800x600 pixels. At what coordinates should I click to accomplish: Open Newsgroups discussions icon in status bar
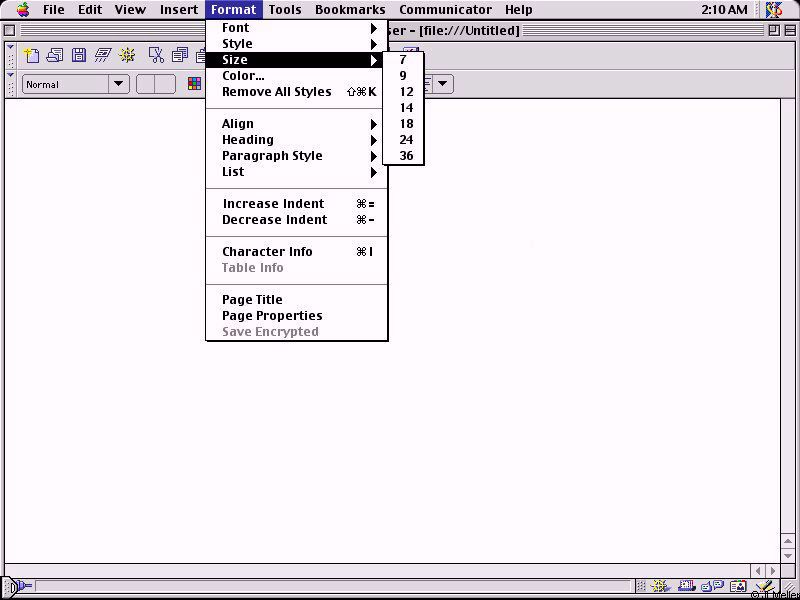[x=712, y=587]
